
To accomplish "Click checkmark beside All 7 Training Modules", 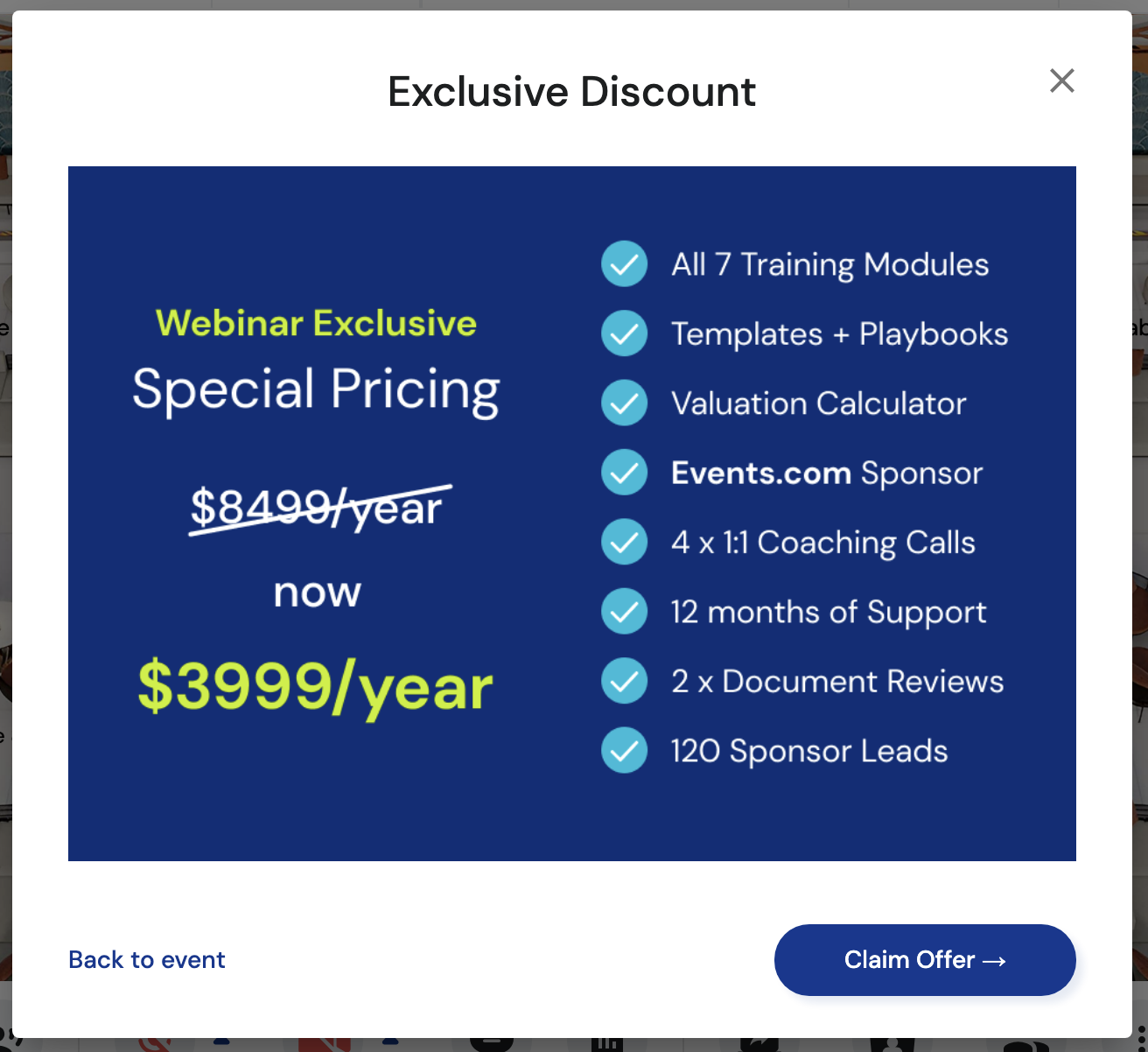I will [624, 263].
